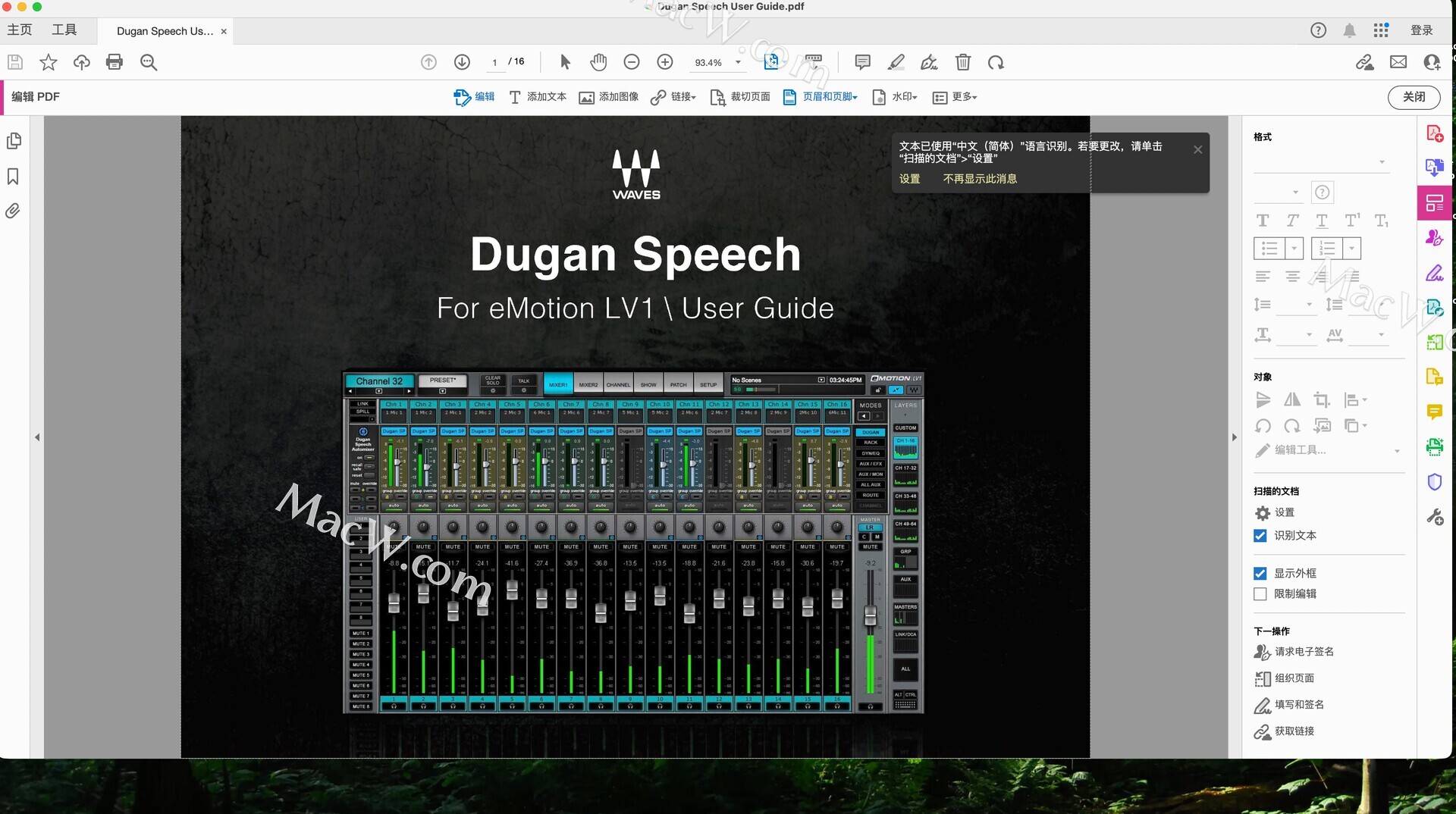This screenshot has height=814, width=1456.
Task: Click the delete trash icon
Action: click(962, 62)
